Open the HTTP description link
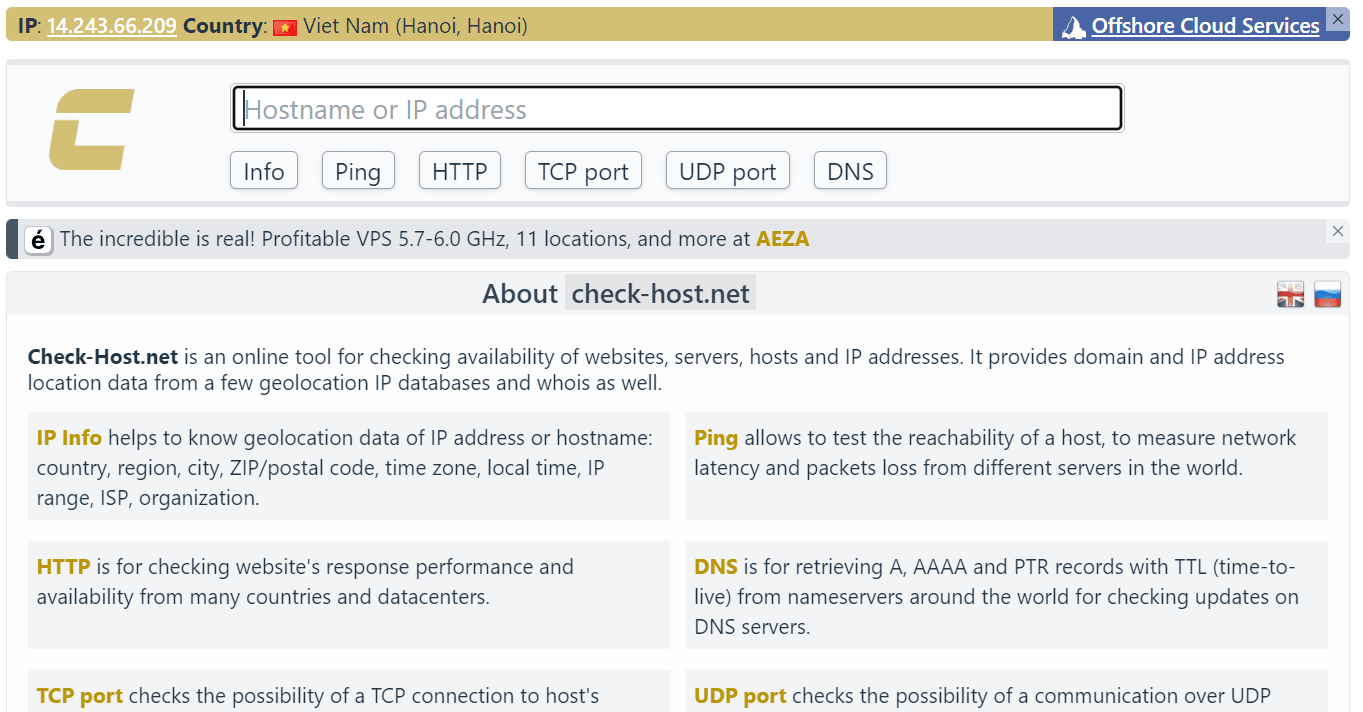Screen dimensions: 1363x712 [x=64, y=567]
